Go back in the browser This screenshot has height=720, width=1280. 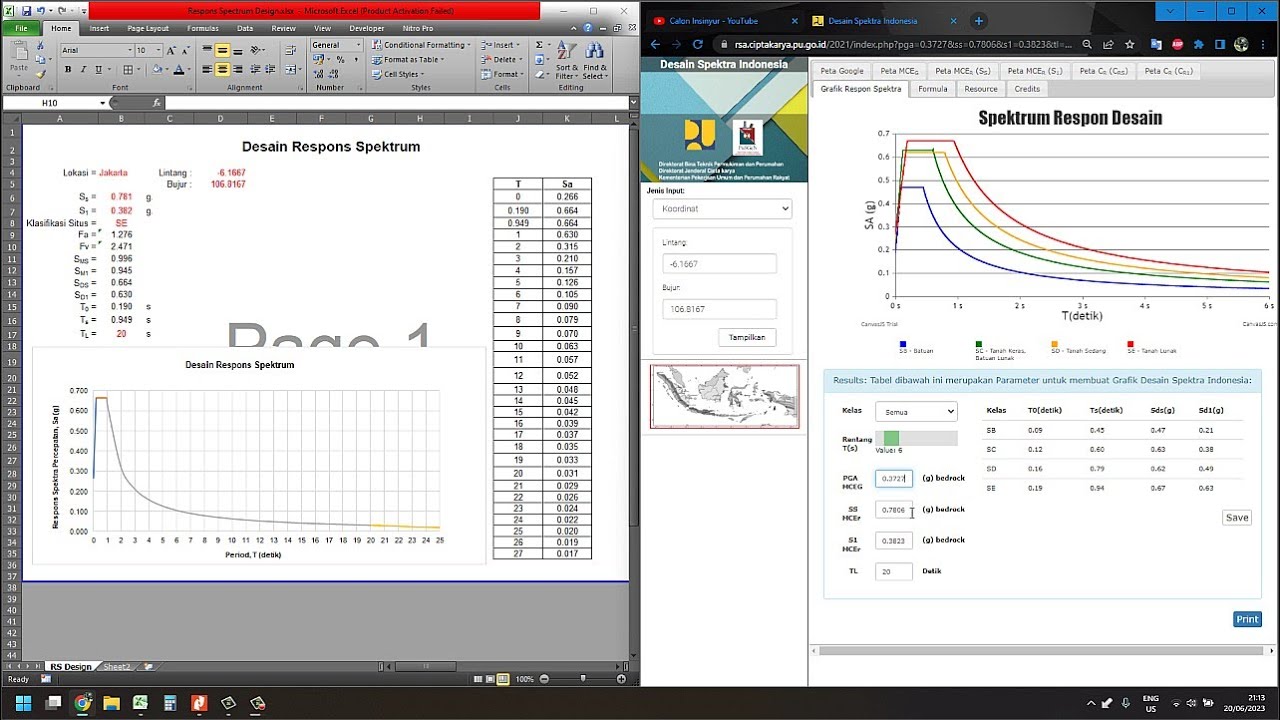[x=656, y=44]
